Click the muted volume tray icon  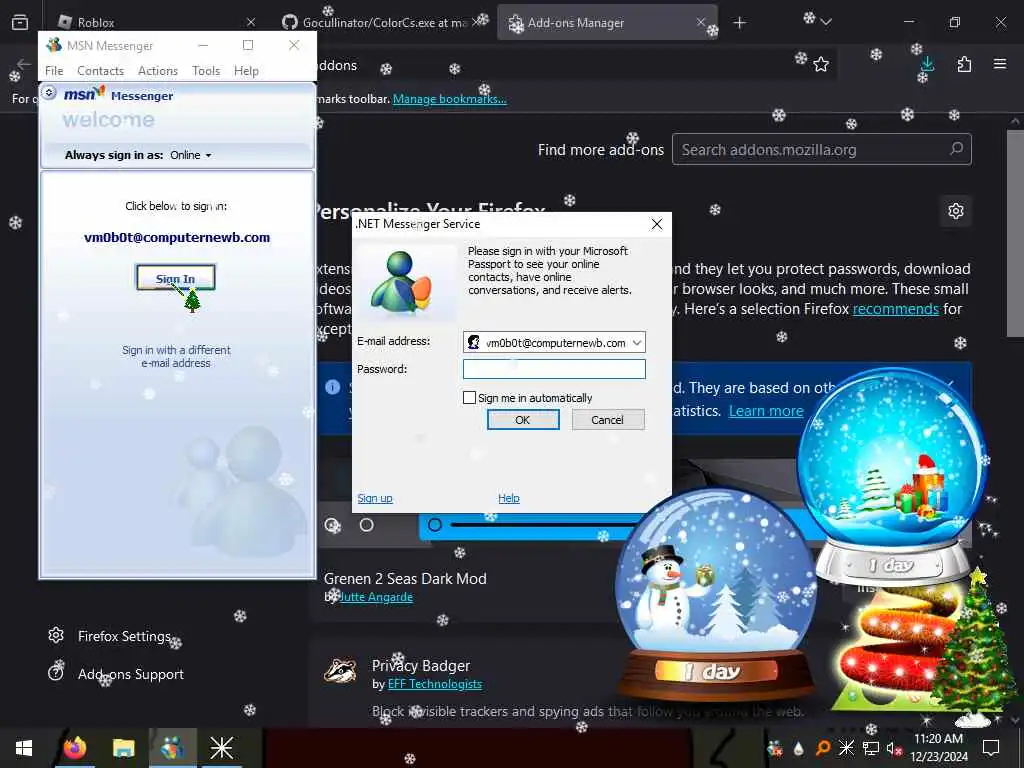pyautogui.click(x=894, y=748)
